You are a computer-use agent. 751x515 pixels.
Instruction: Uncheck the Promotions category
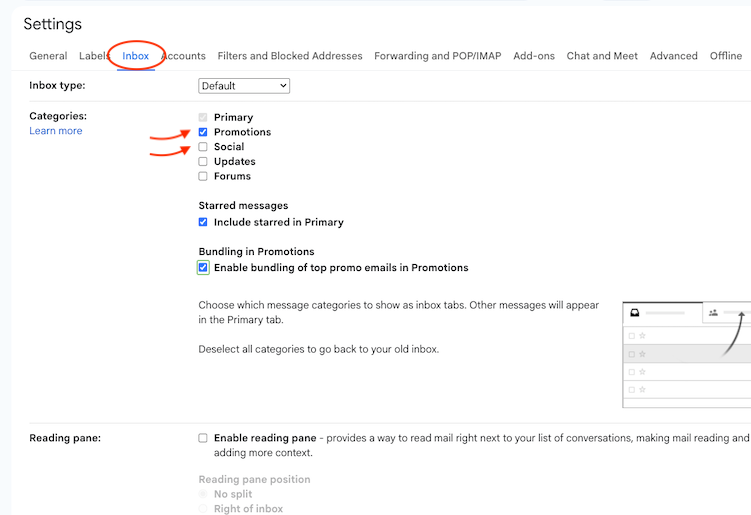[x=203, y=132]
